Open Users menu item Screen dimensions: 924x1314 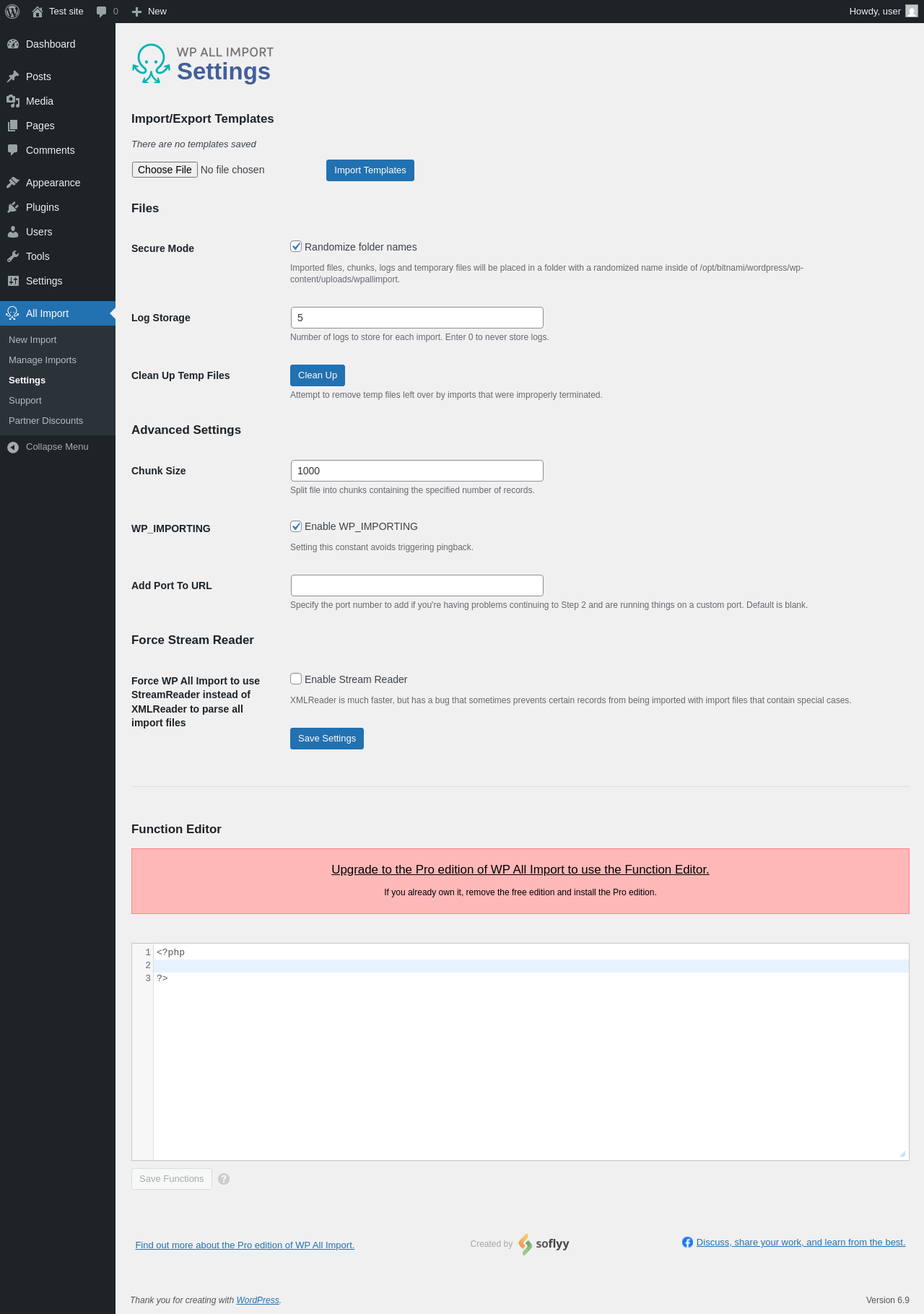[58, 232]
